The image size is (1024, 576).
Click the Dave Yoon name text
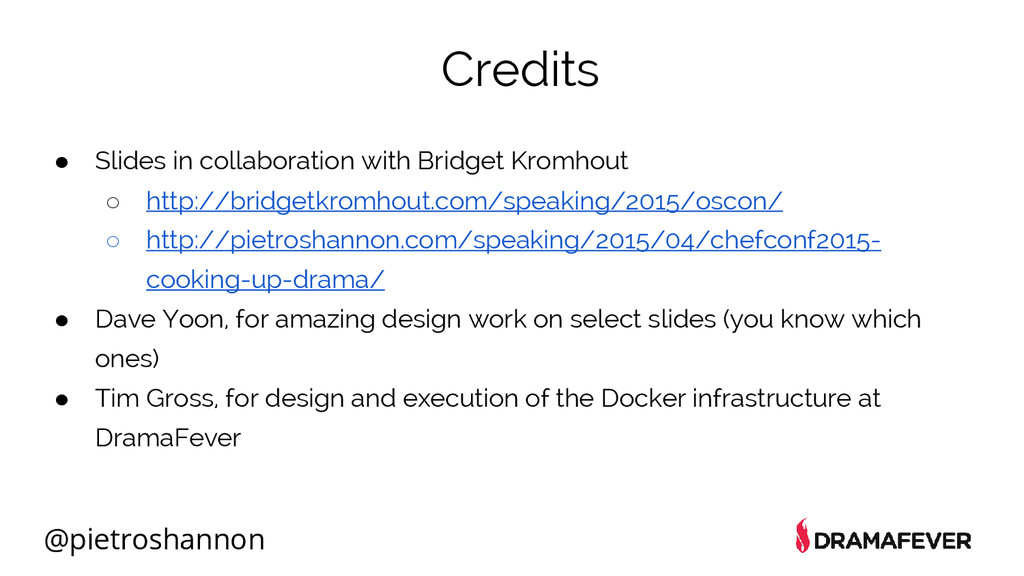tap(161, 319)
